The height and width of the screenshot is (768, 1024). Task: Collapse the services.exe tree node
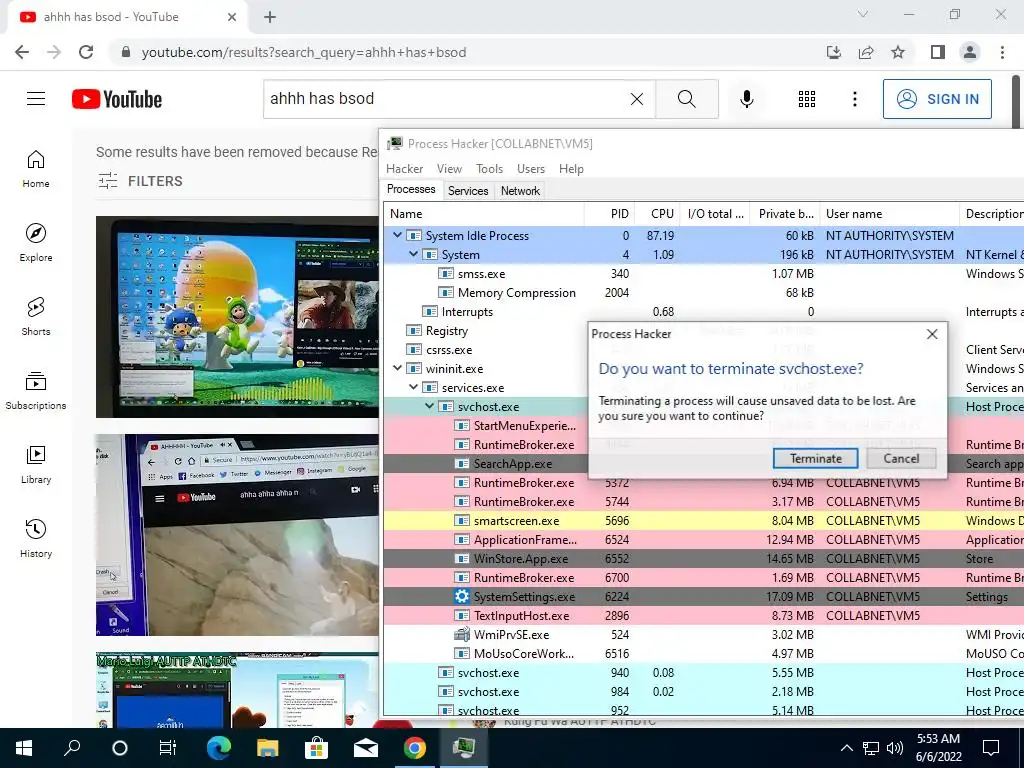413,387
